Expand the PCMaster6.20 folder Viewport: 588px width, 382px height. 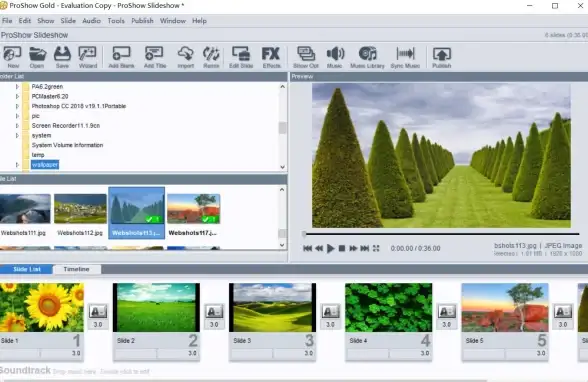(17, 96)
